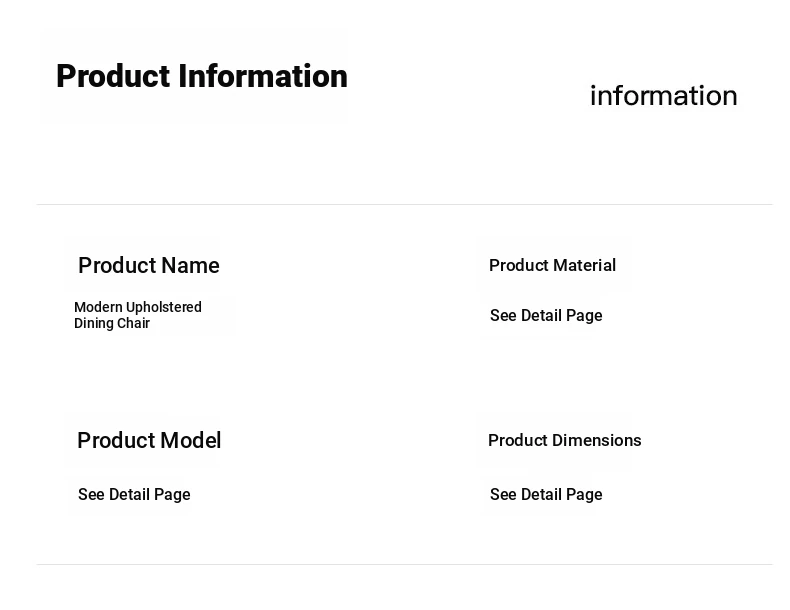Viewport: 790px width, 610px height.
Task: Click the word "Information" in the bold heading
Action: point(263,77)
